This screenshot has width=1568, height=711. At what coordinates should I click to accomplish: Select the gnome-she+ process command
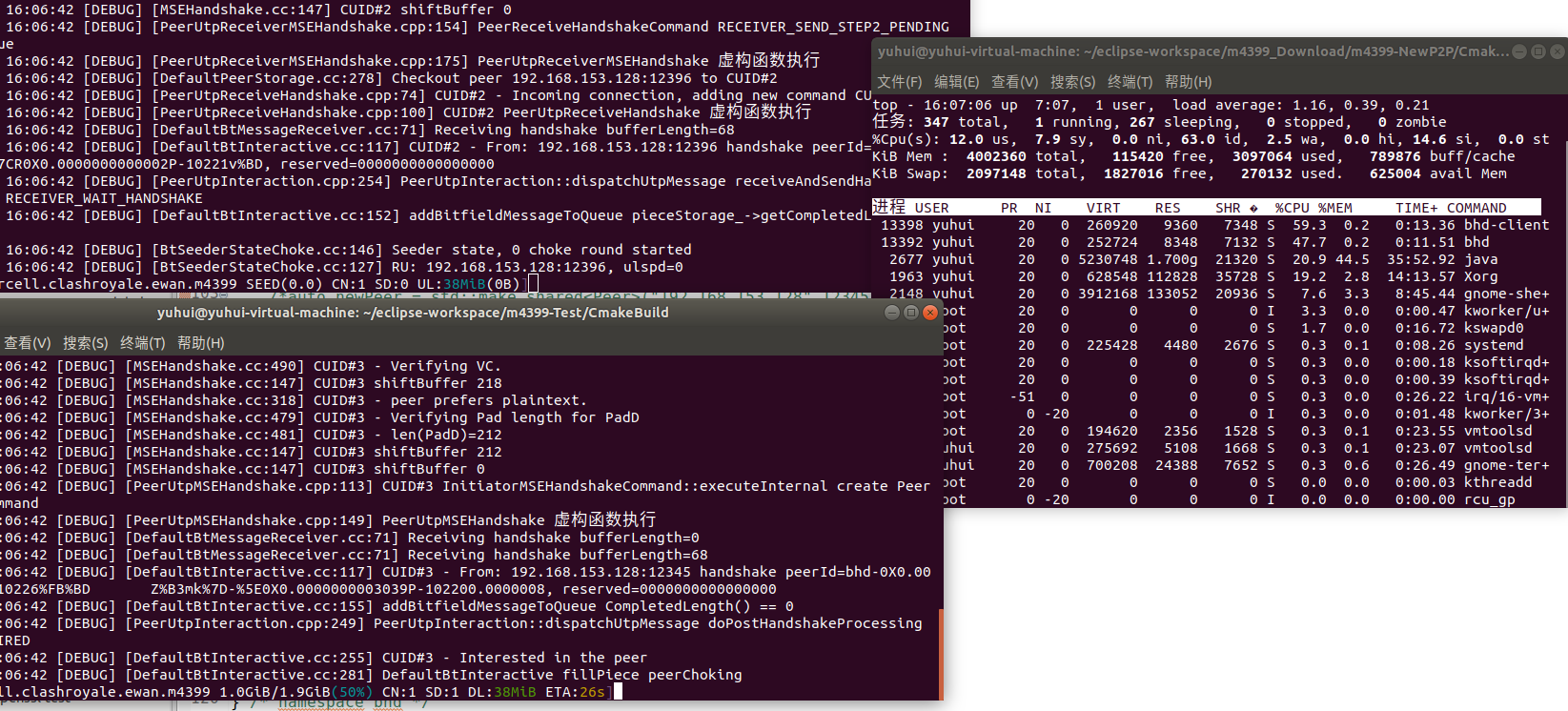[x=1506, y=294]
